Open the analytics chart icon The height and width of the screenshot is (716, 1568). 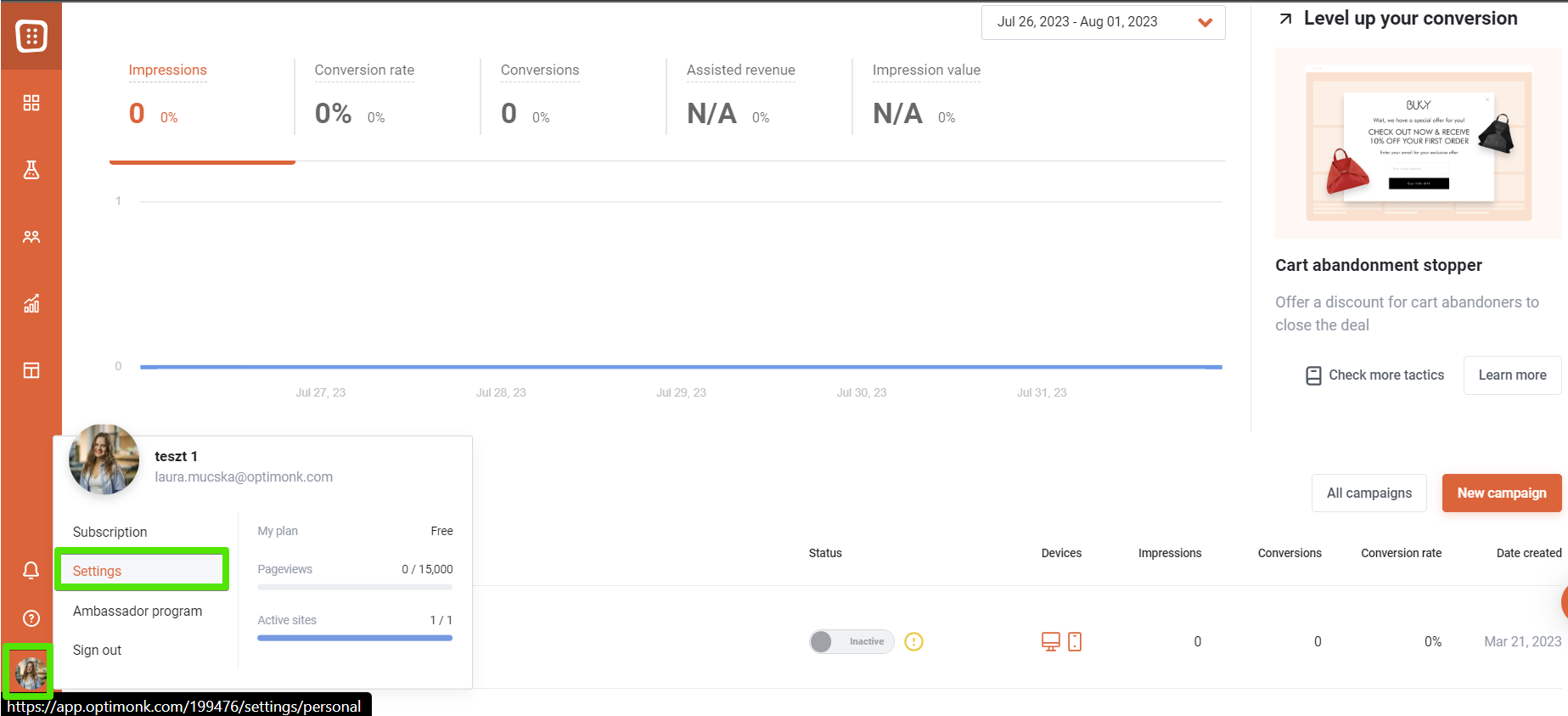(31, 303)
